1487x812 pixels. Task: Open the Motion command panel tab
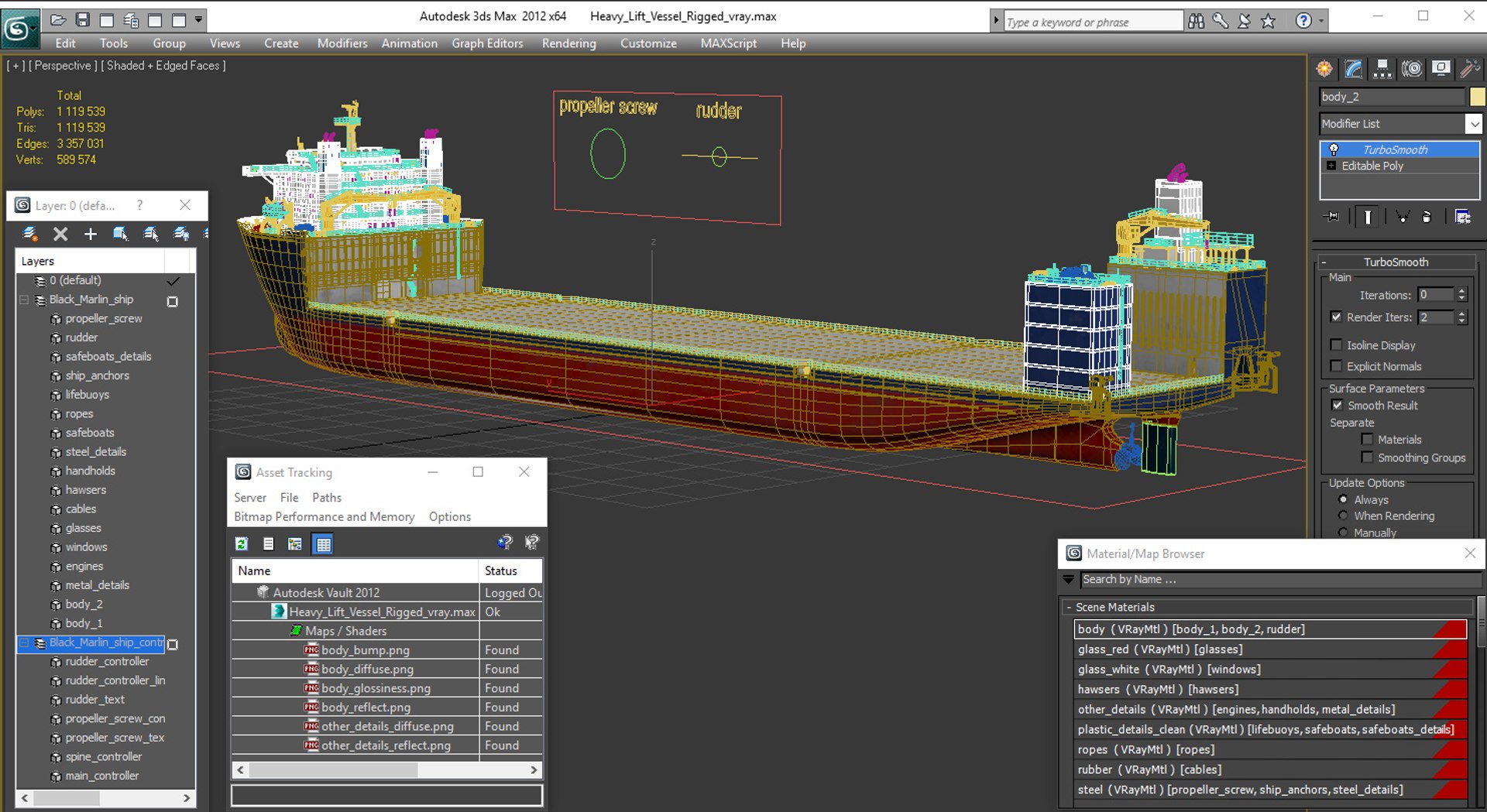pos(1412,69)
